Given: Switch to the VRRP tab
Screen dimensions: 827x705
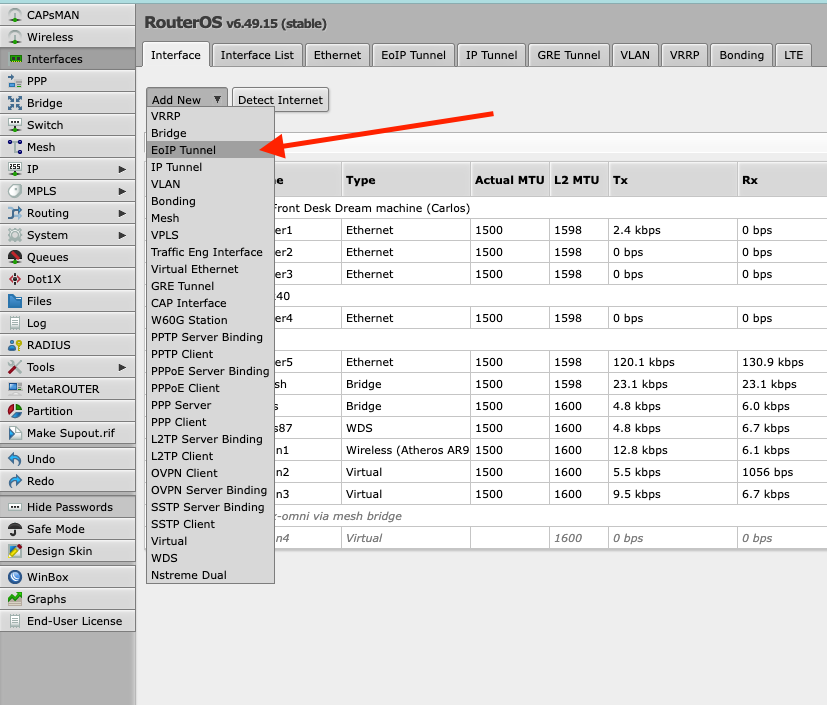Looking at the screenshot, I should click(685, 55).
